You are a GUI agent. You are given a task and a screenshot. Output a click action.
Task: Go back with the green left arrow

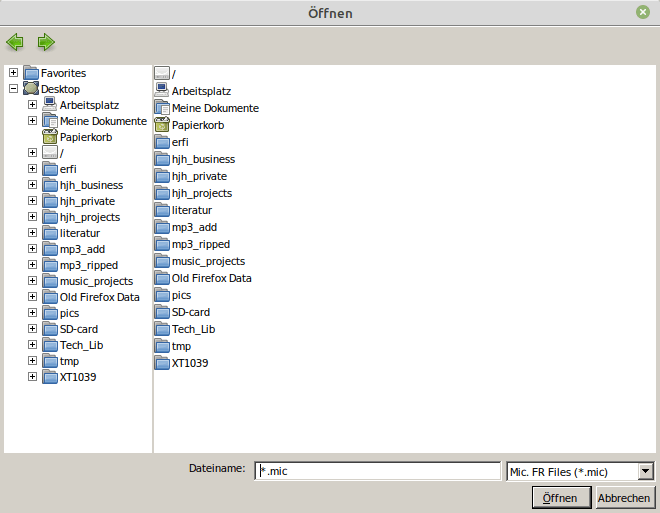point(15,42)
